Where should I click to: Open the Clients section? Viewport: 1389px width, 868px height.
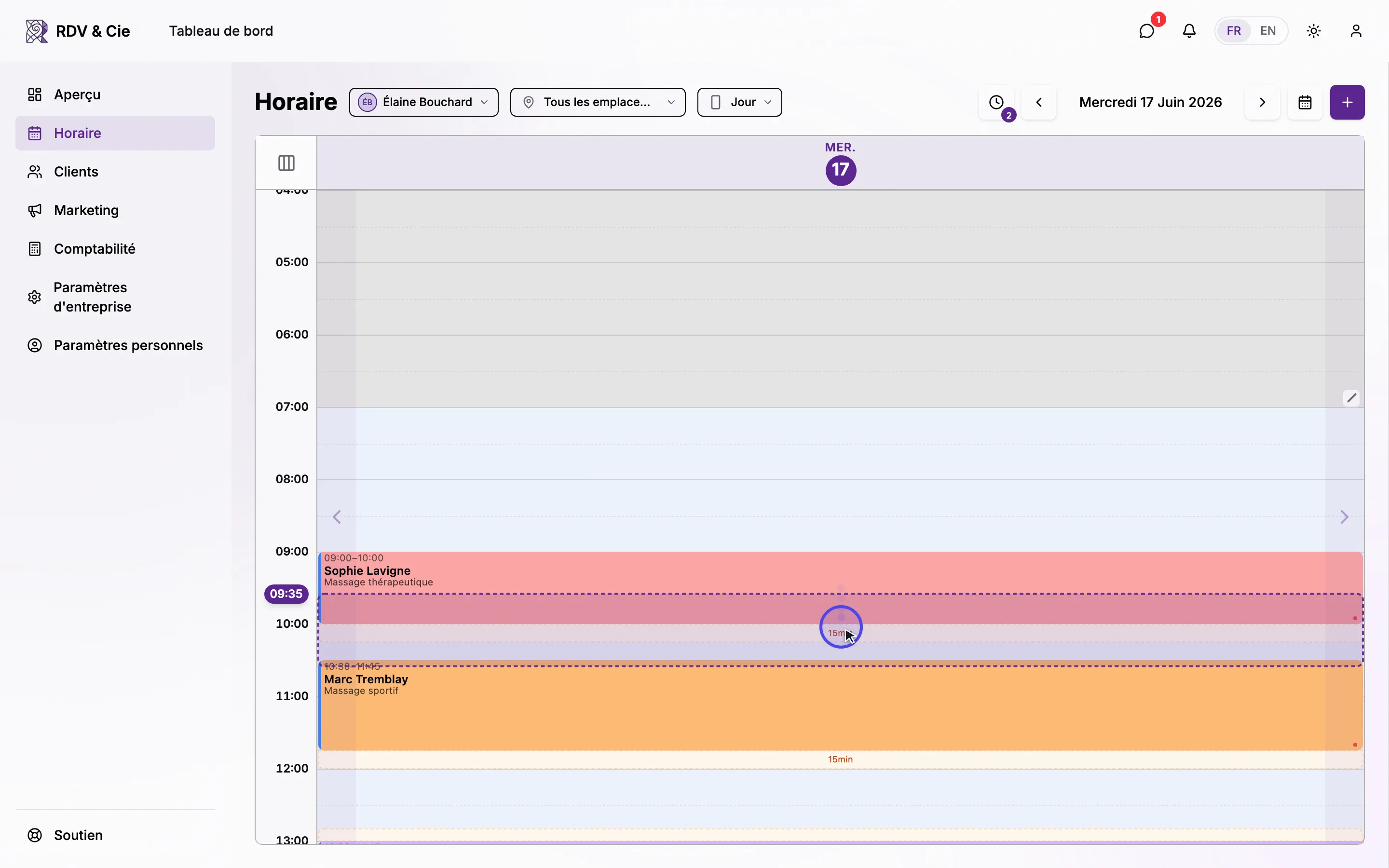[x=115, y=172]
